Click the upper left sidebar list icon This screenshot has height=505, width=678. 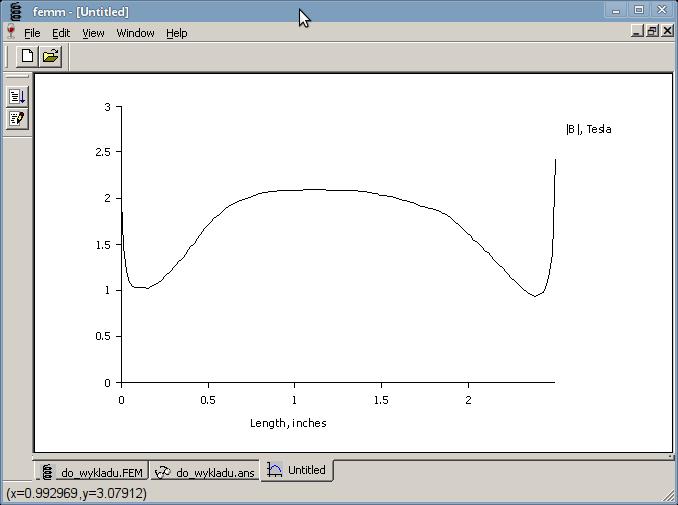pyautogui.click(x=17, y=96)
